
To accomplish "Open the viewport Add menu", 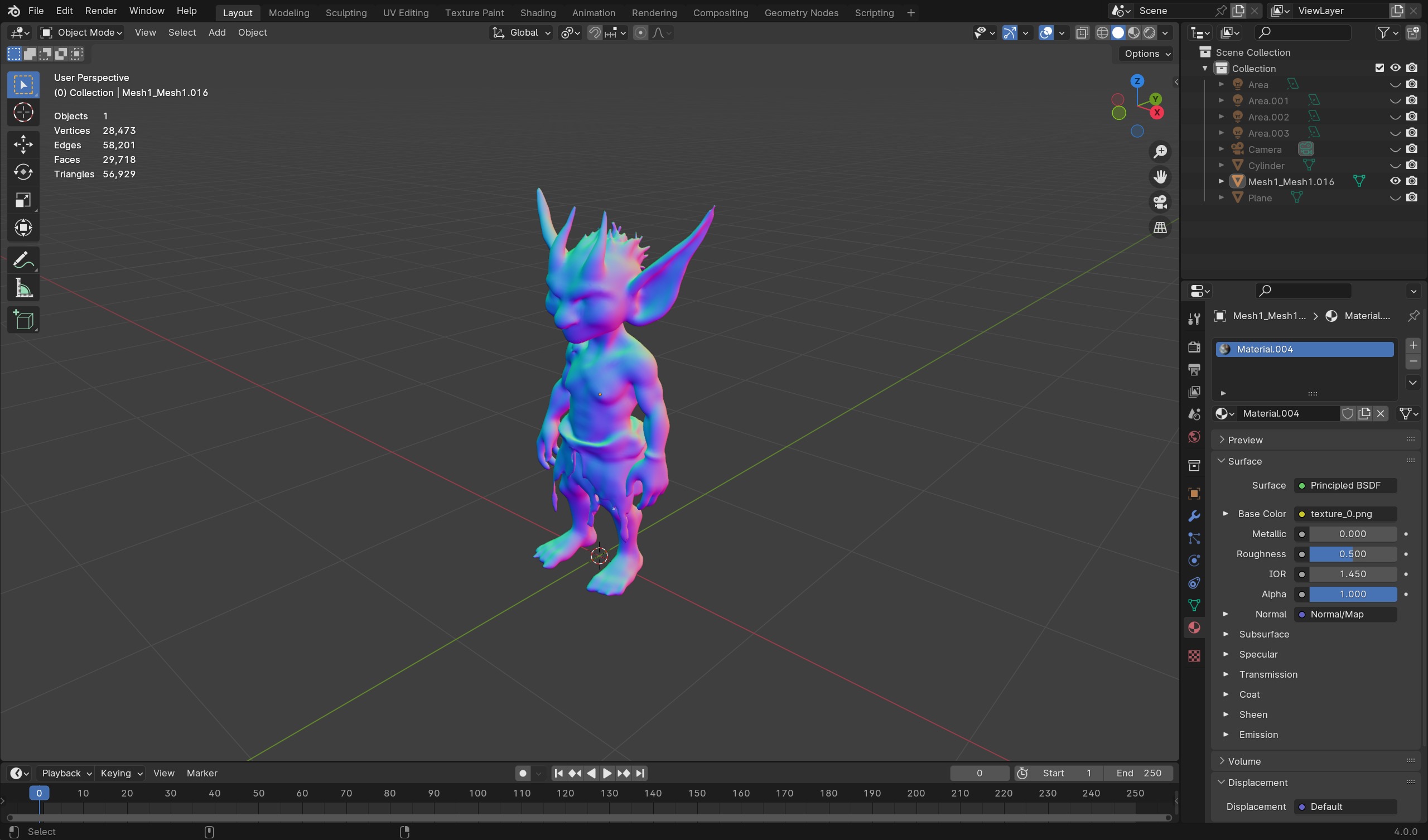I will [x=216, y=33].
